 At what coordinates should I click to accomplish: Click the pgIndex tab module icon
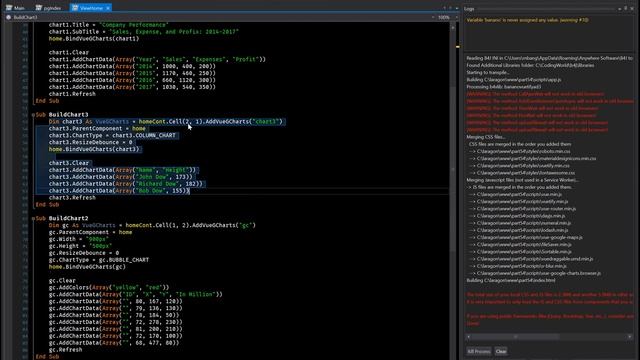(x=39, y=8)
